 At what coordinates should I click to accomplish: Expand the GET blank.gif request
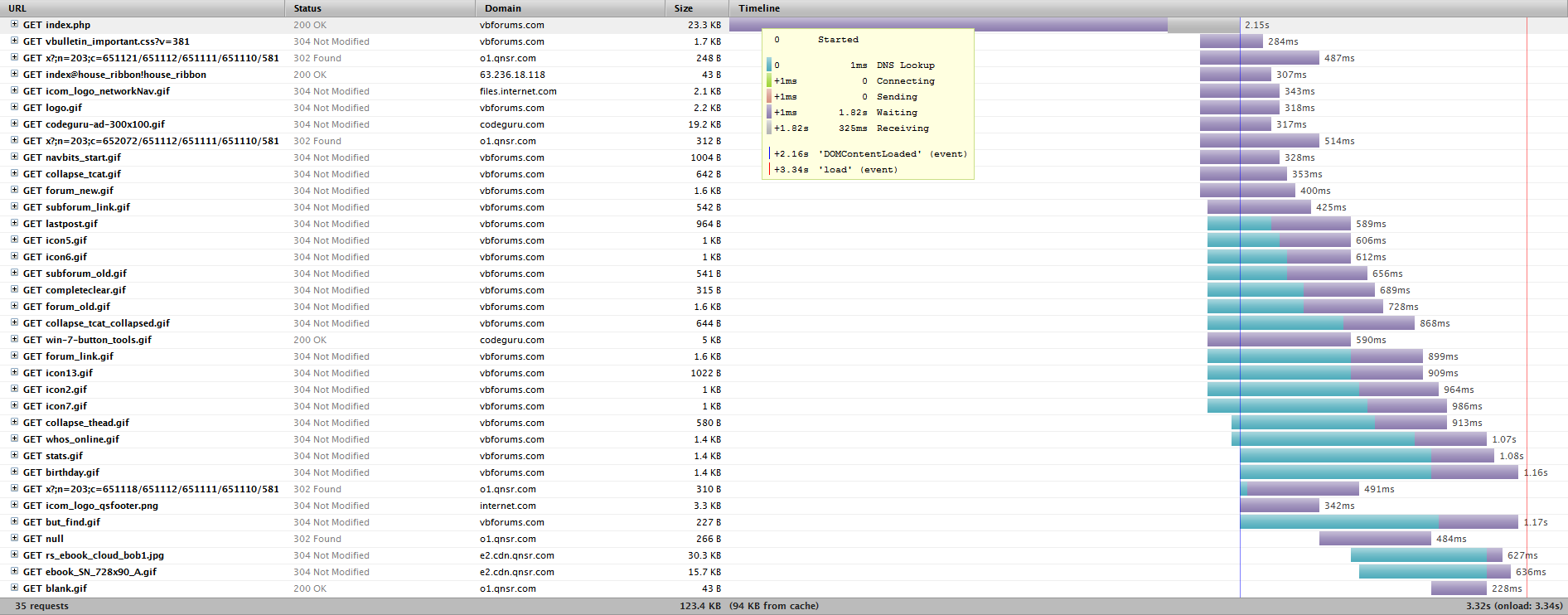coord(14,588)
